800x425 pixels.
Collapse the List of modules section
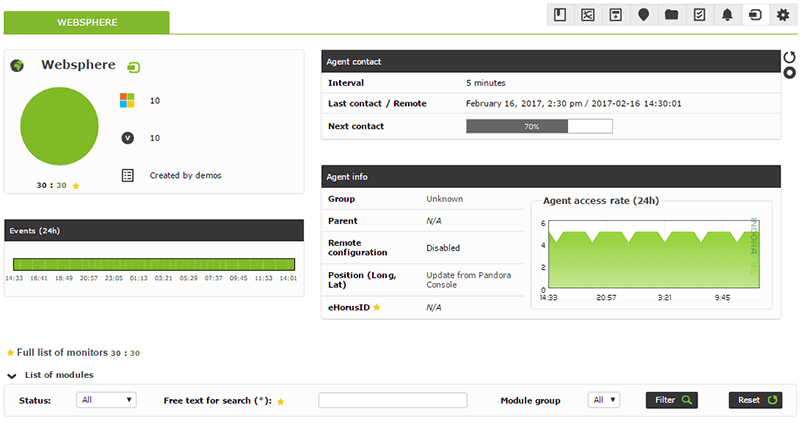(11, 376)
